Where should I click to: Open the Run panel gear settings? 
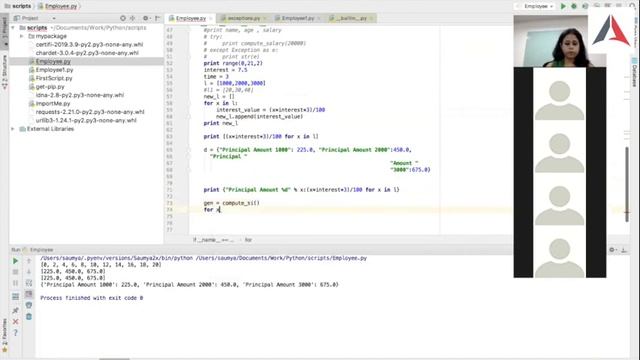(x=612, y=250)
